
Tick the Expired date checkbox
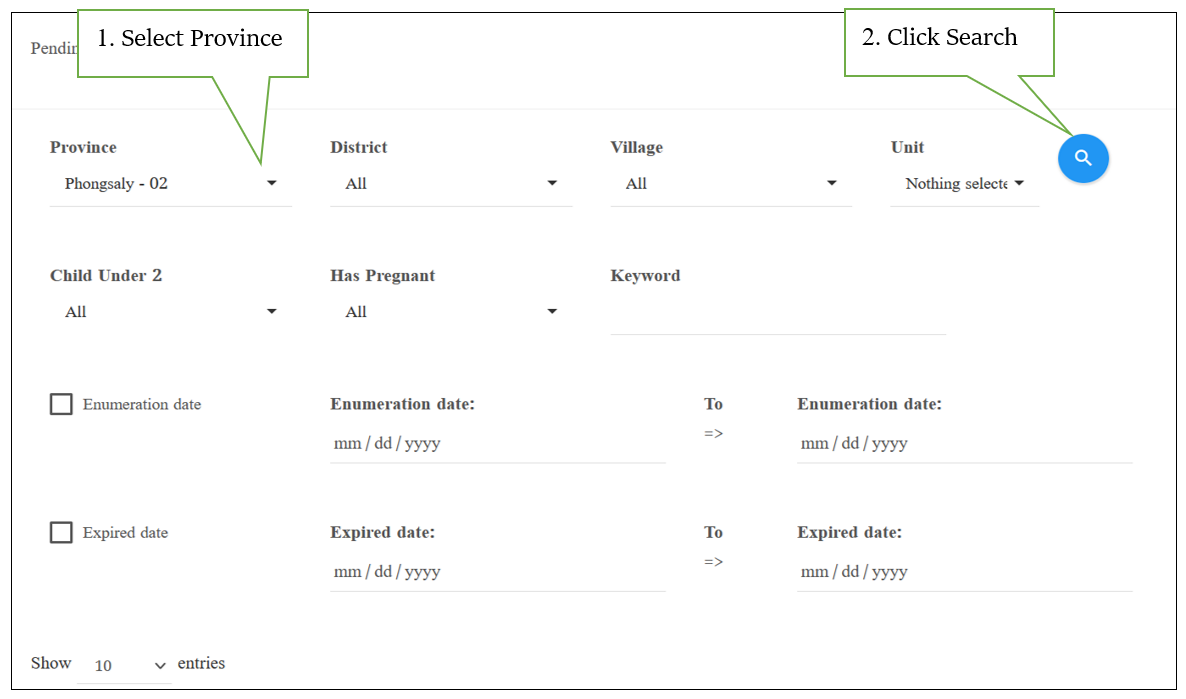click(x=61, y=533)
